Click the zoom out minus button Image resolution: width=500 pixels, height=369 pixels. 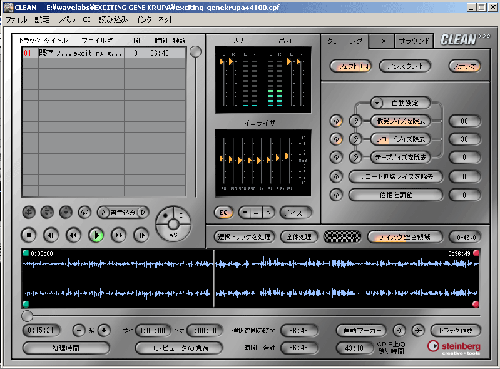coord(79,331)
